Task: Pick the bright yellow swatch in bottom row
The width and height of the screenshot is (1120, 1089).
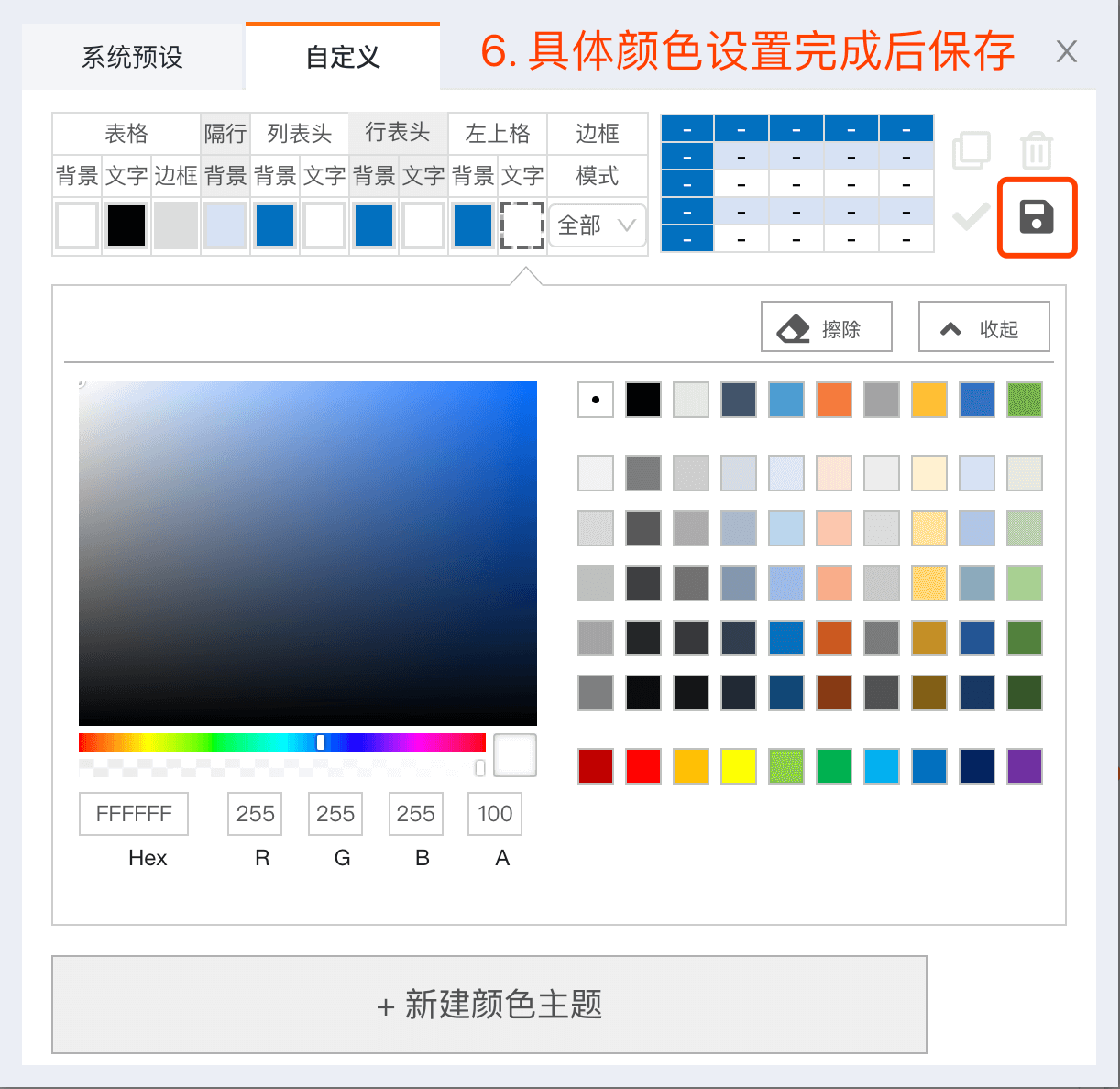Action: click(x=739, y=766)
